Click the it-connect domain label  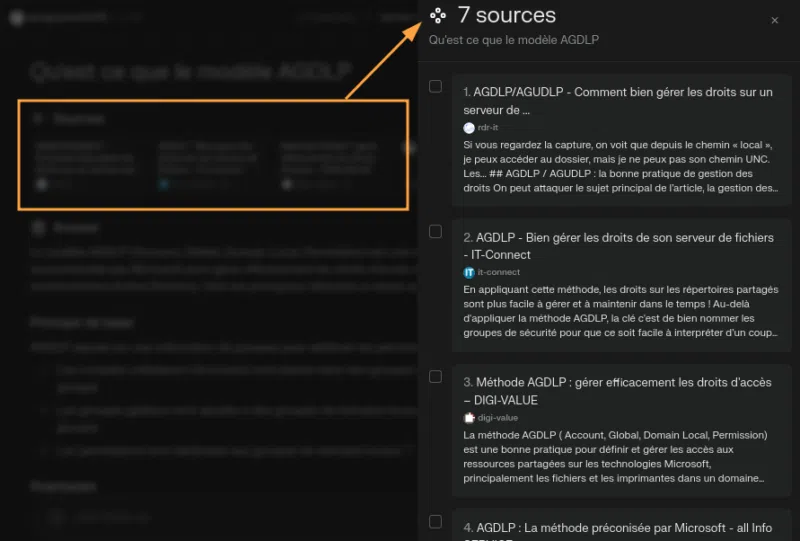[x=498, y=273]
